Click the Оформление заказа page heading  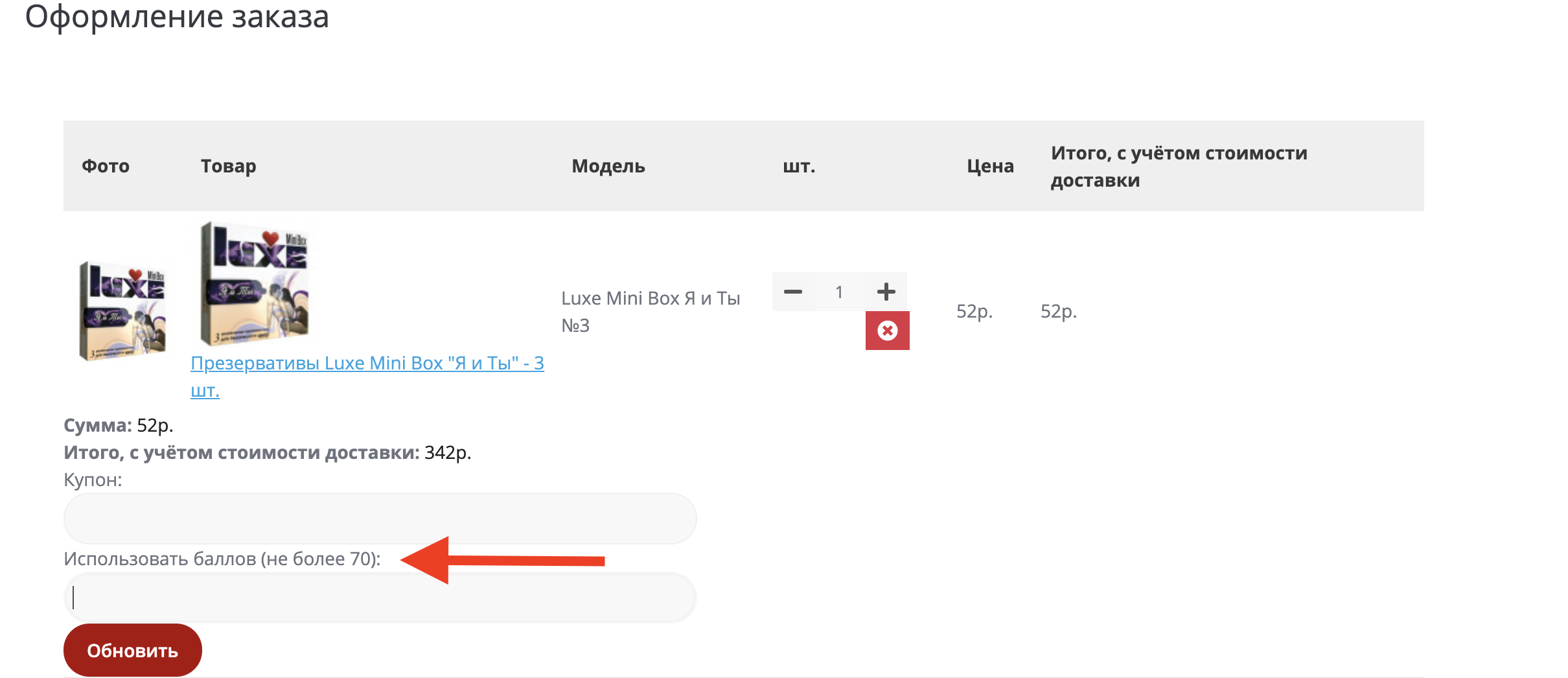click(177, 17)
